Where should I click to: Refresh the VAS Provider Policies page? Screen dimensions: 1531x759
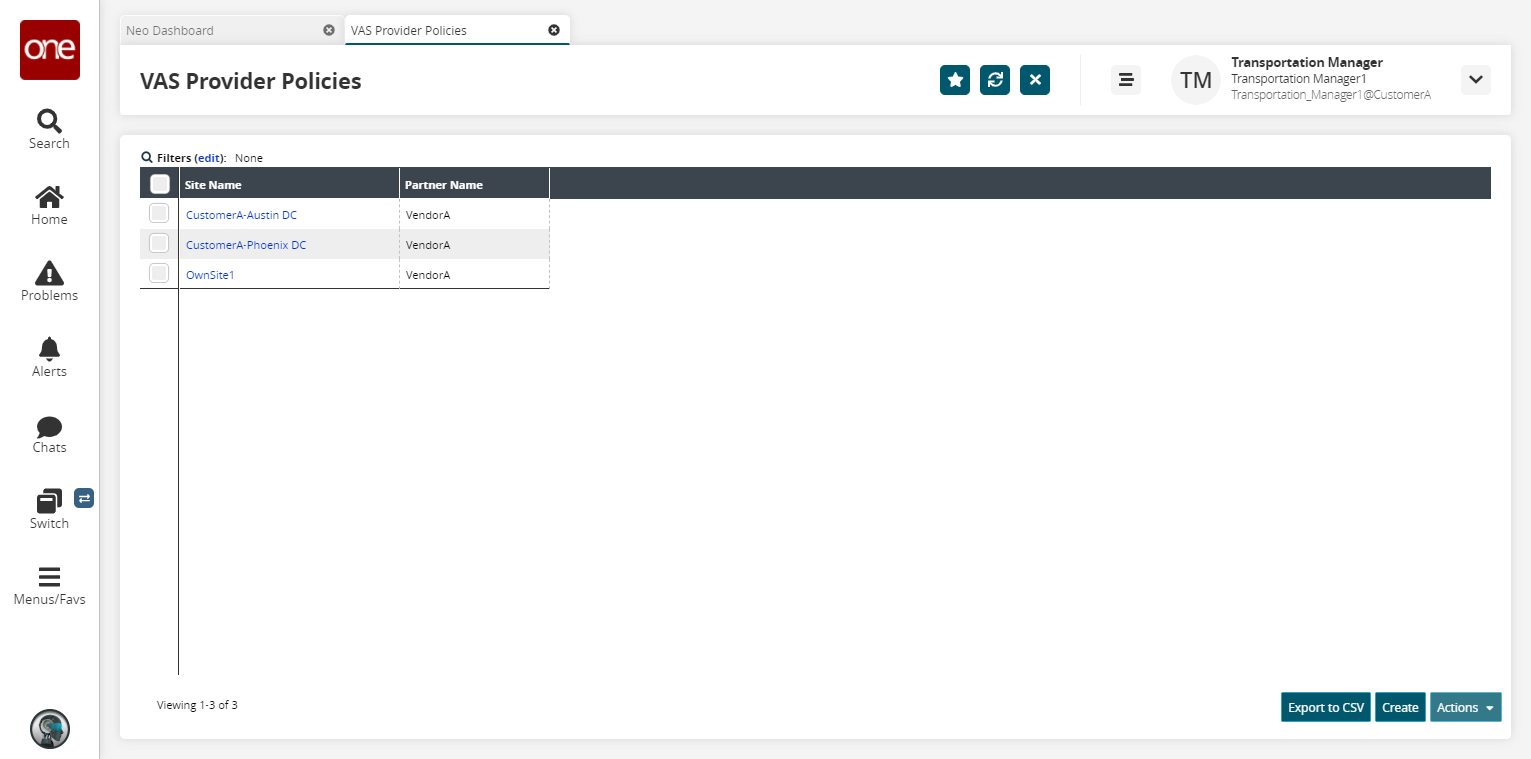[995, 80]
